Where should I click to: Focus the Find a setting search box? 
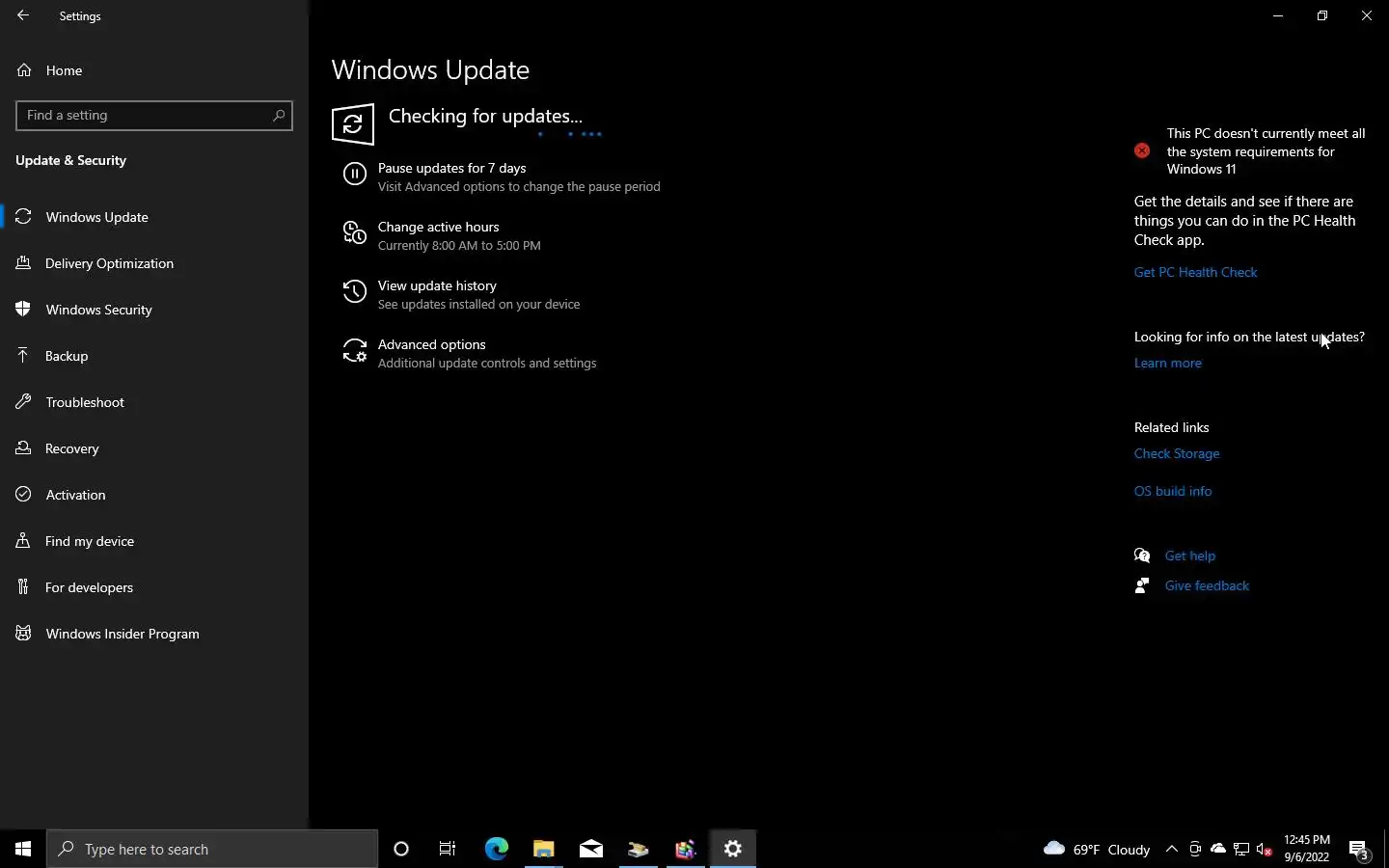pyautogui.click(x=154, y=115)
